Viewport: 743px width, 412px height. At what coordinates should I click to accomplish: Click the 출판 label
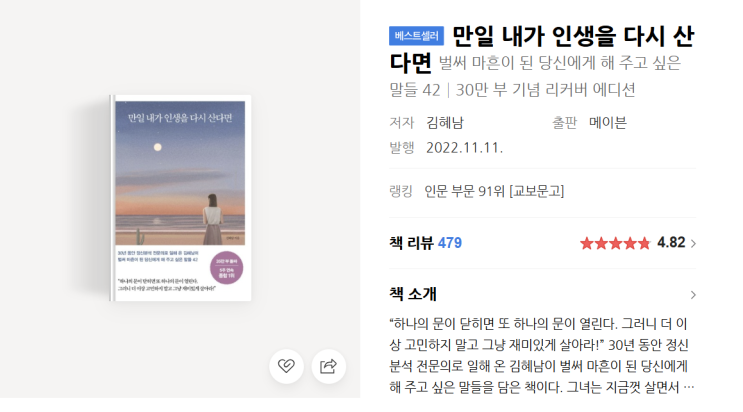pyautogui.click(x=564, y=123)
